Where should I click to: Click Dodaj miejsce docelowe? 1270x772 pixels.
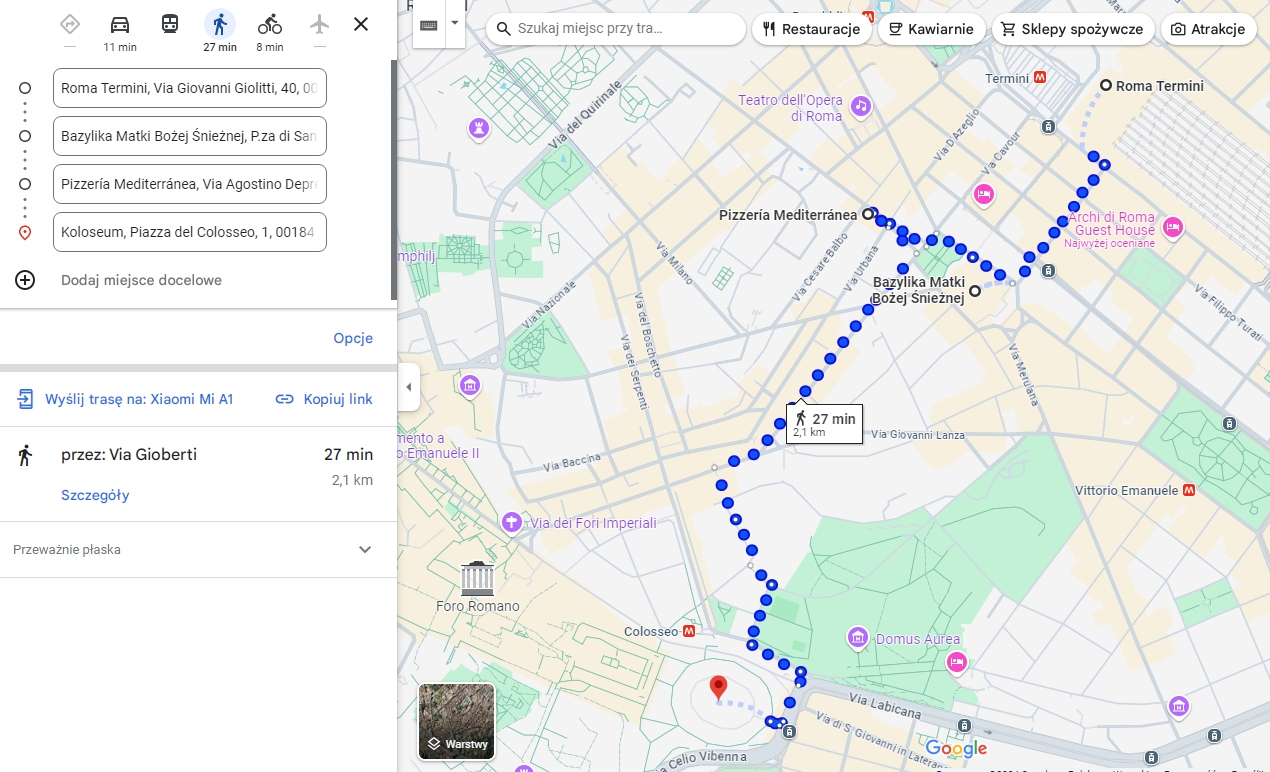pyautogui.click(x=141, y=280)
